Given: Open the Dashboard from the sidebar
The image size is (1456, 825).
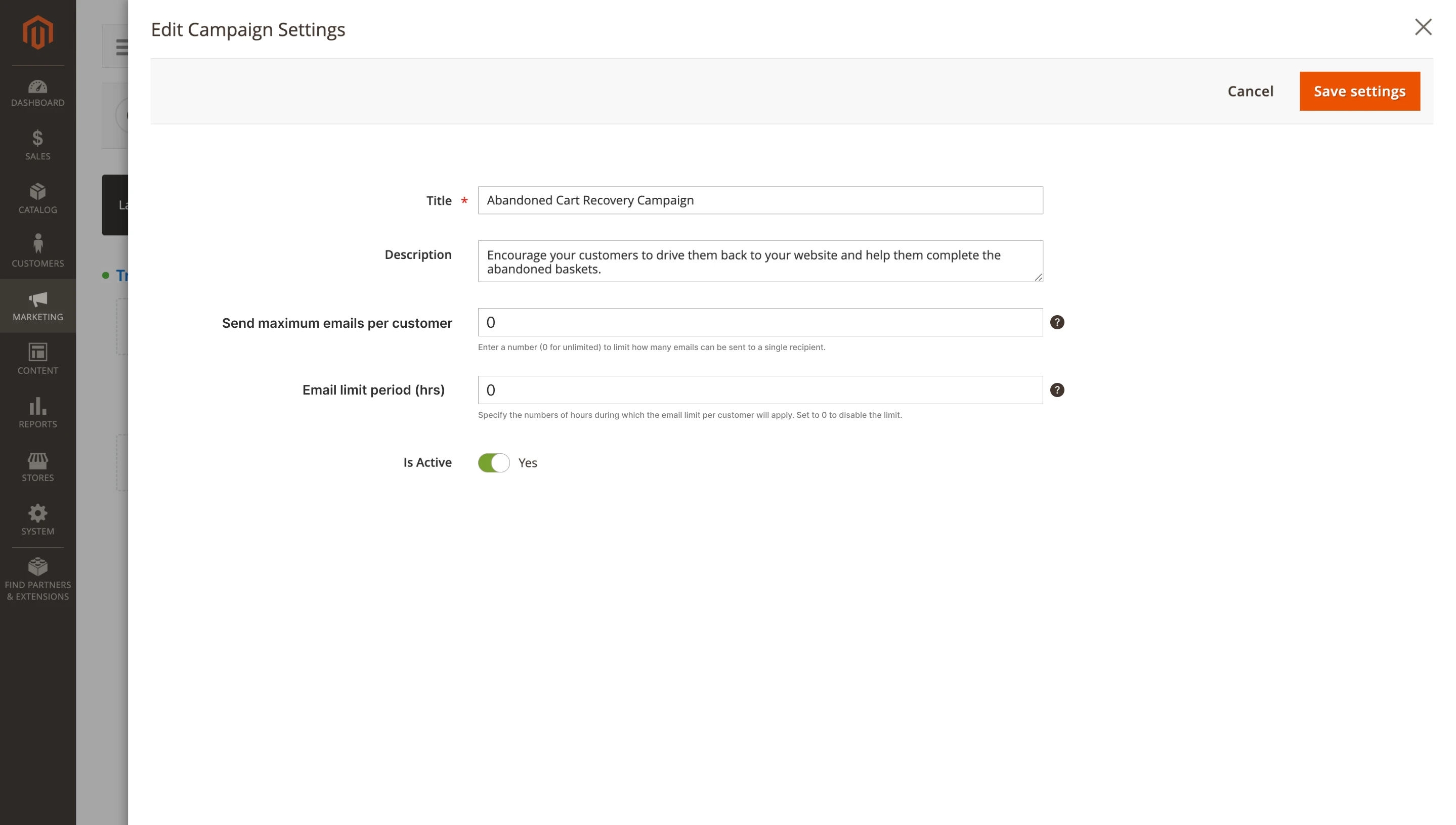Looking at the screenshot, I should tap(37, 94).
